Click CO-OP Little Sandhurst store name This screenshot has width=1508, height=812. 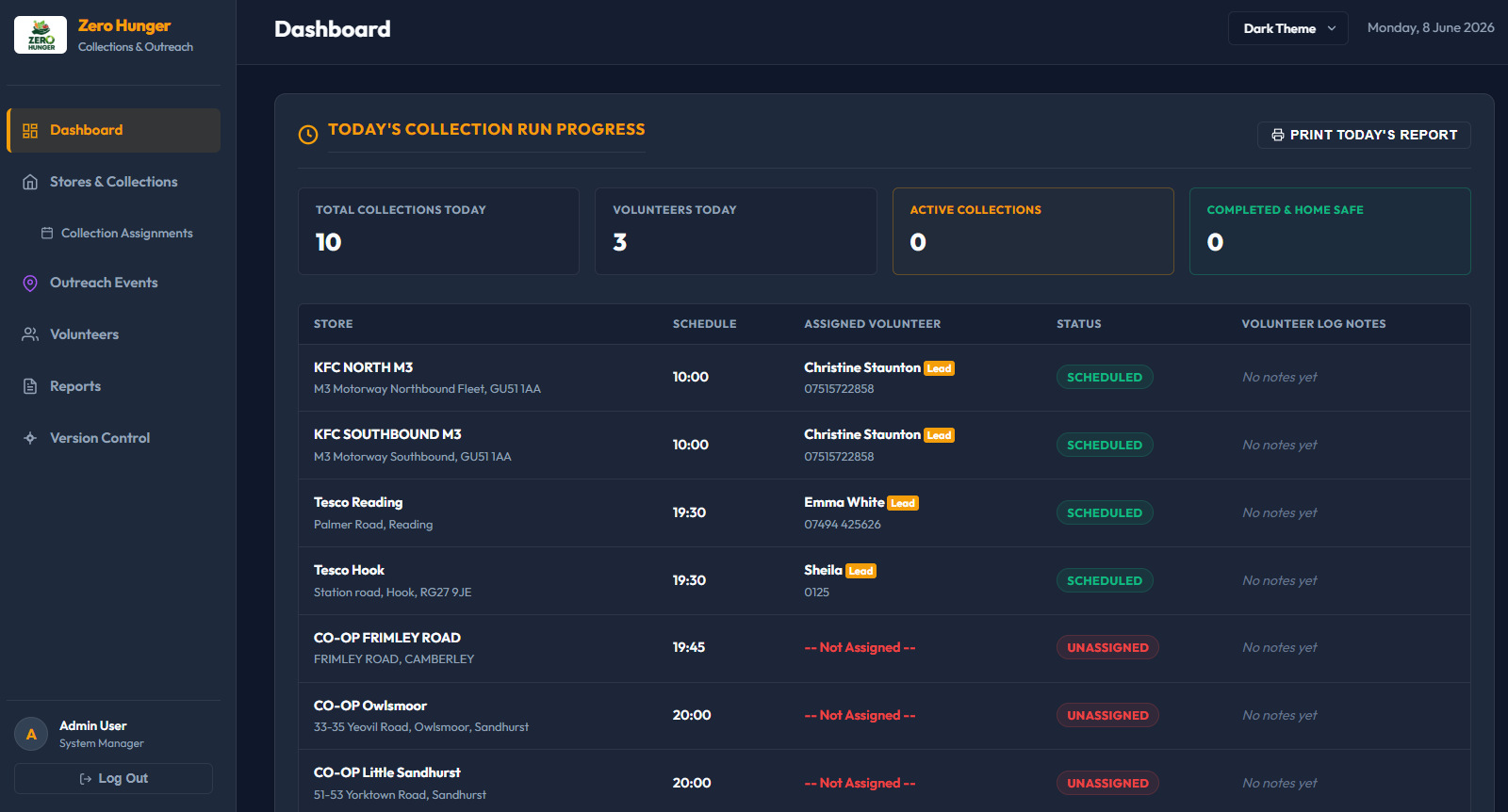[x=387, y=772]
